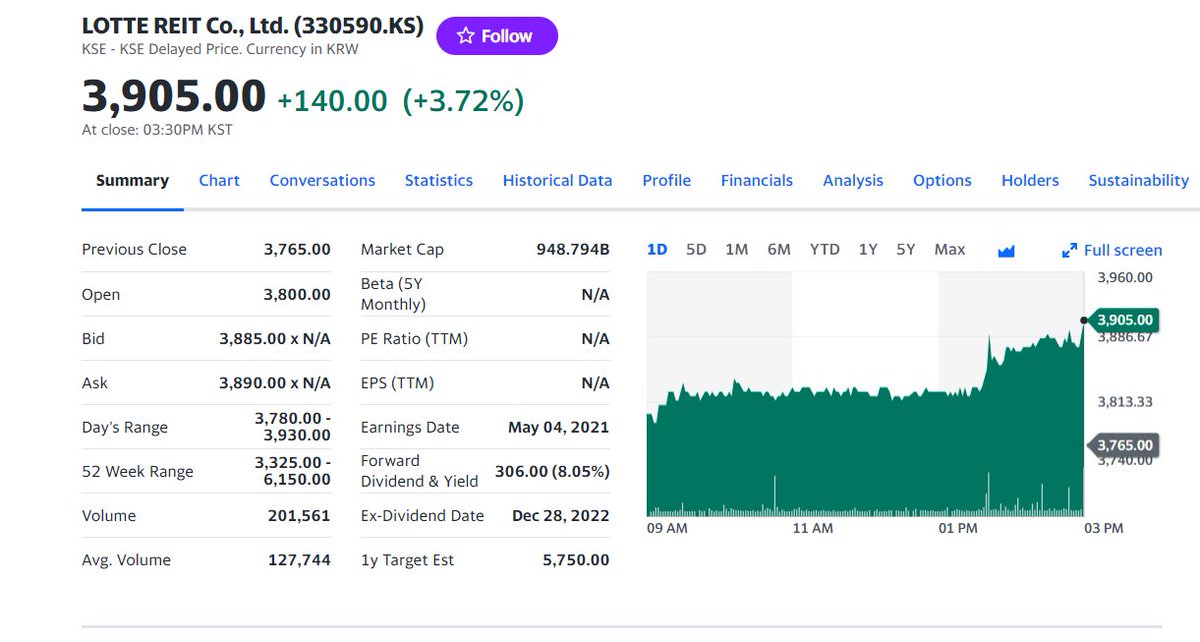Open the chart in Full screen

click(1112, 250)
